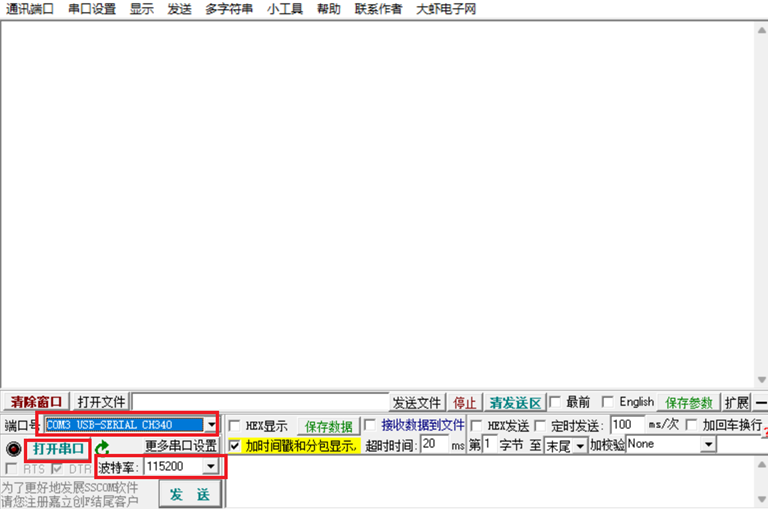Click the 超时时间 input field showing 20

(x=434, y=444)
